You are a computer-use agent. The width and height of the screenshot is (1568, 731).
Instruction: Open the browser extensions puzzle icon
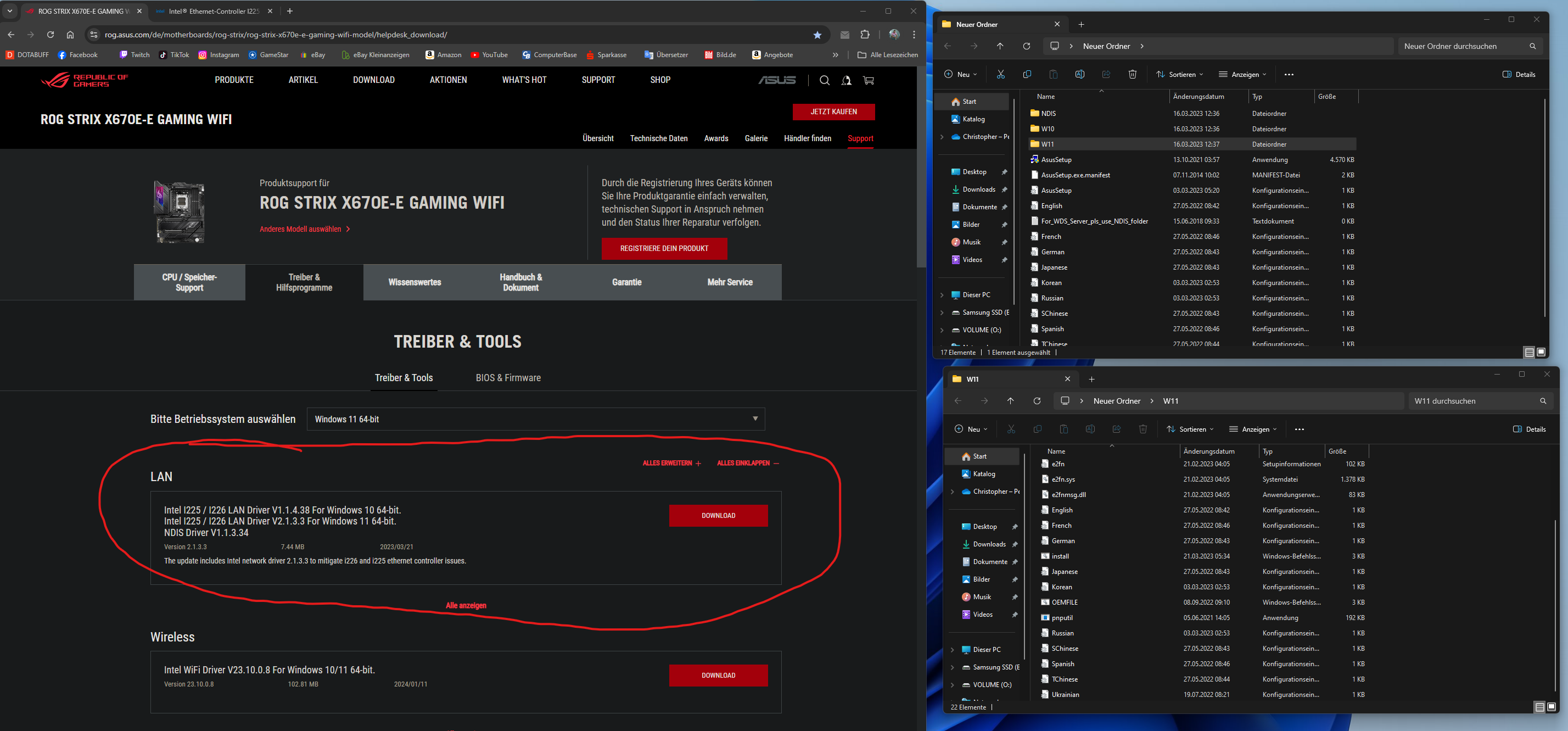click(x=865, y=35)
